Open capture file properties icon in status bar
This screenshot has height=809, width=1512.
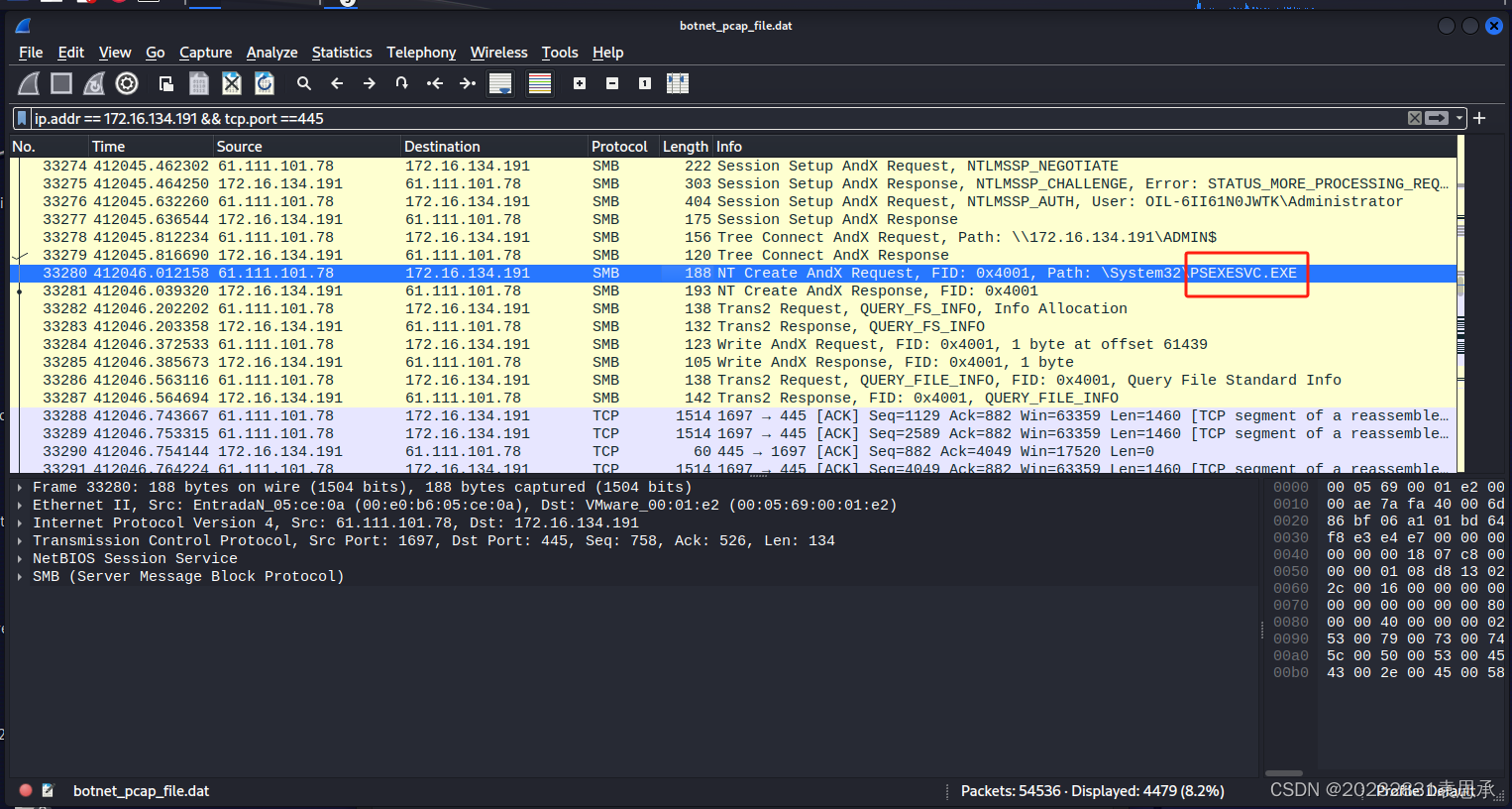pyautogui.click(x=48, y=791)
